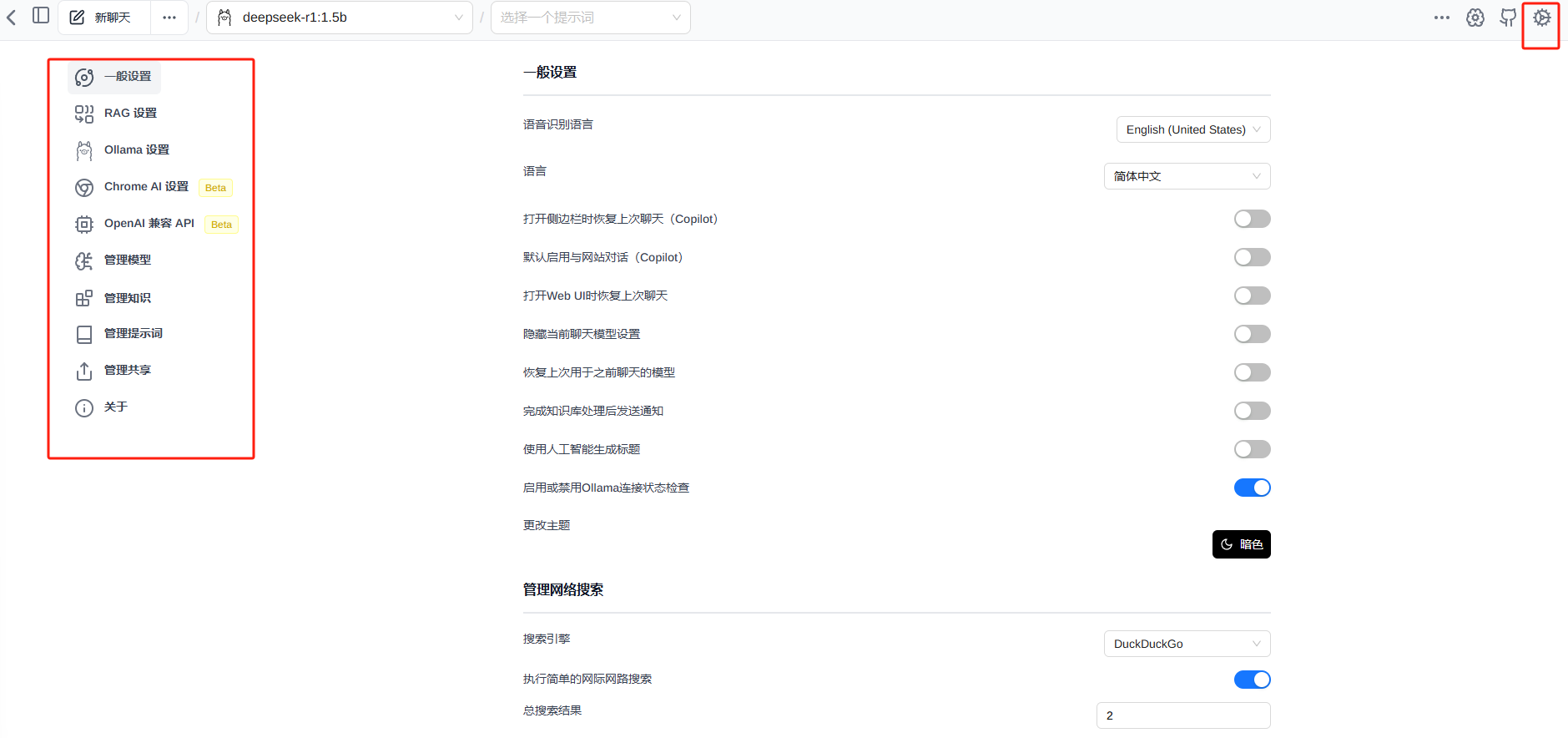The width and height of the screenshot is (1568, 738).
Task: Click the Chrome AI 设置 icon
Action: (84, 187)
